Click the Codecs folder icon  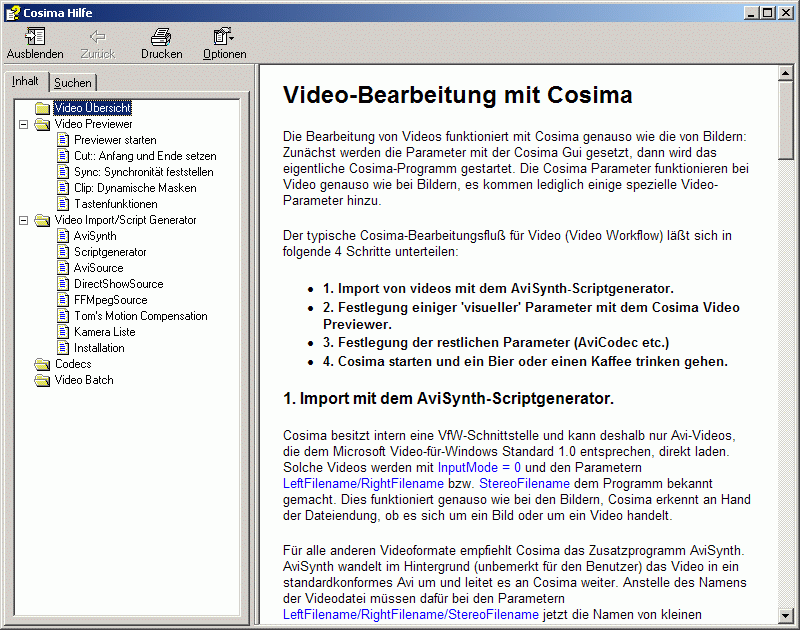pyautogui.click(x=41, y=364)
